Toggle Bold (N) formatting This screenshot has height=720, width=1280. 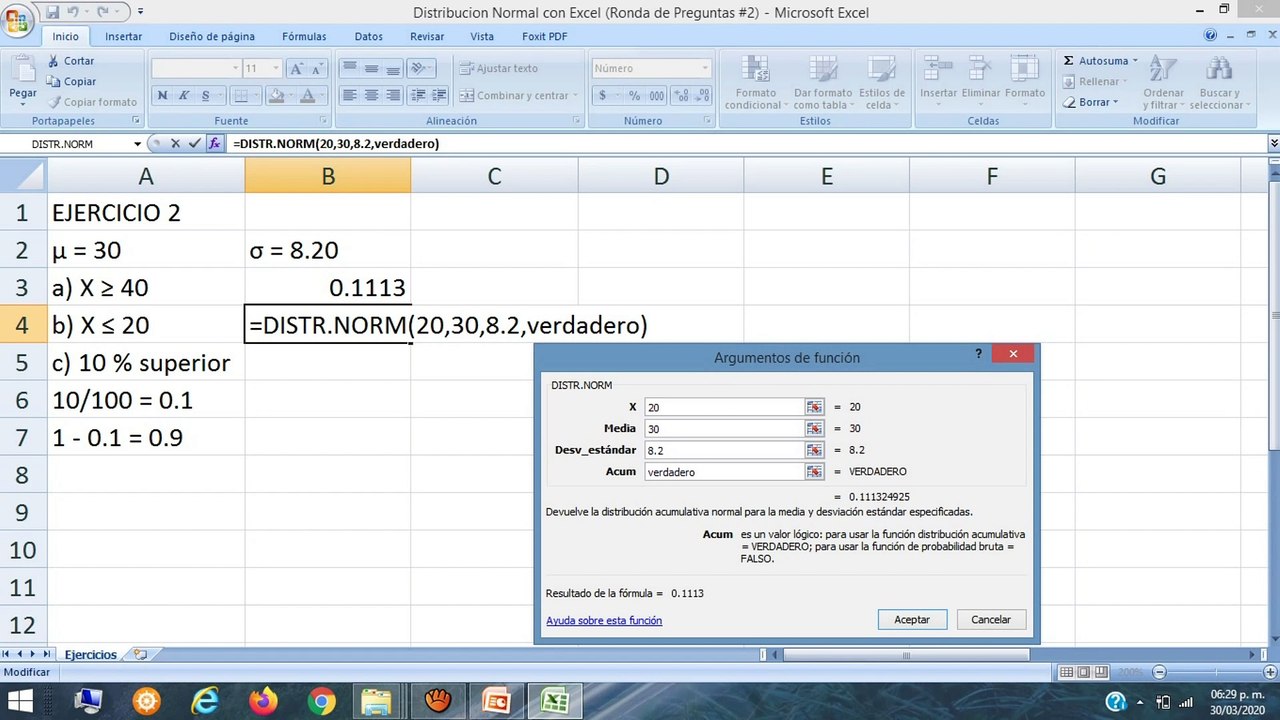163,96
